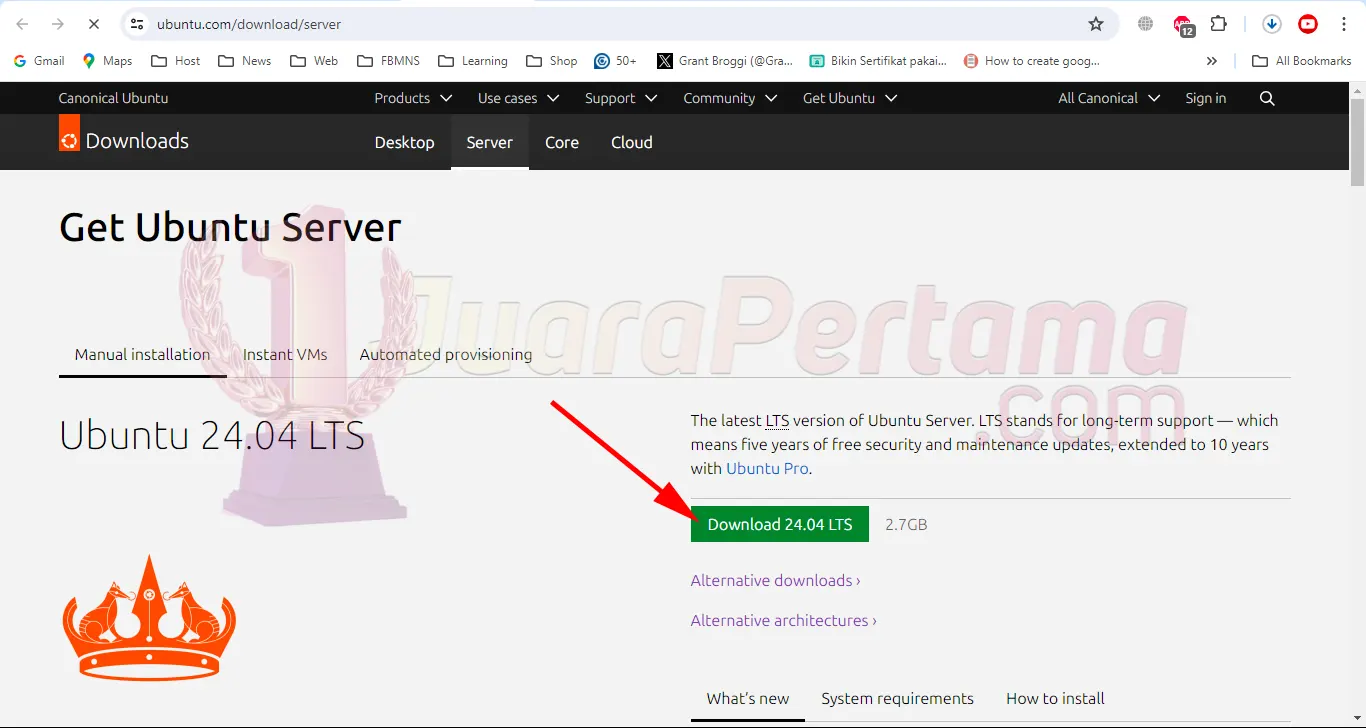The width and height of the screenshot is (1366, 728).
Task: Expand the Community dropdown menu
Action: tap(730, 98)
